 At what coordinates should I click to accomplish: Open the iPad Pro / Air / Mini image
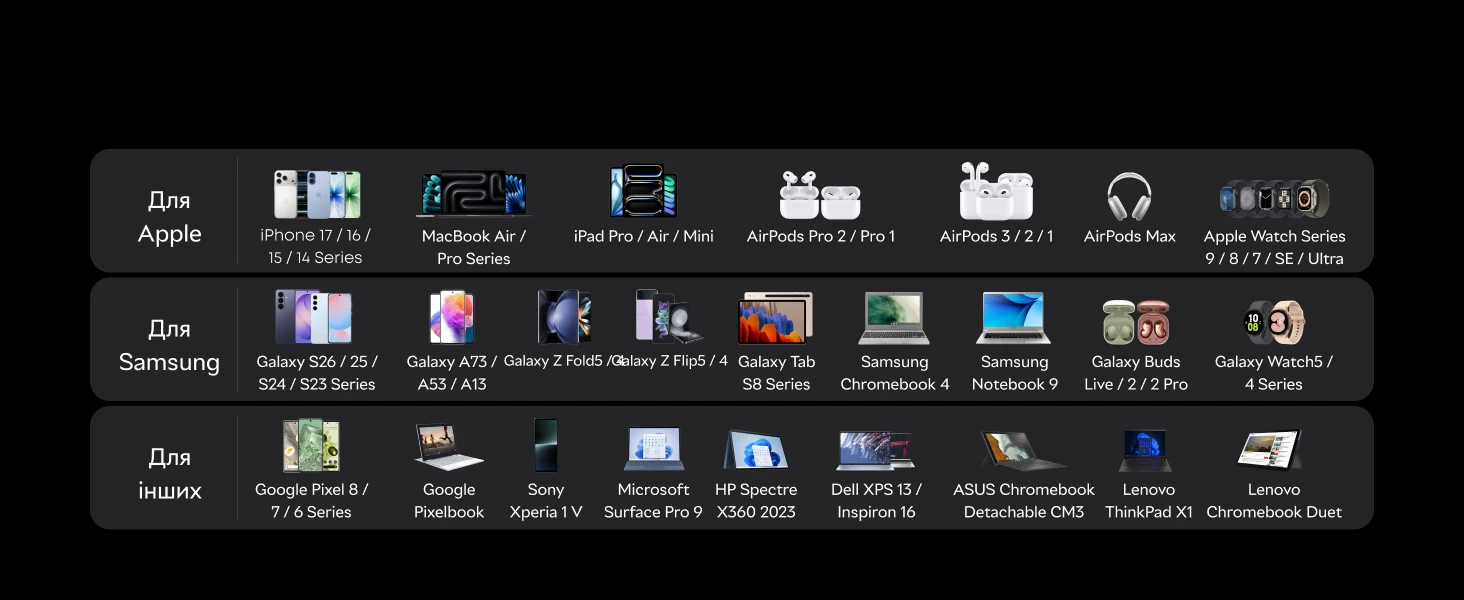point(644,191)
